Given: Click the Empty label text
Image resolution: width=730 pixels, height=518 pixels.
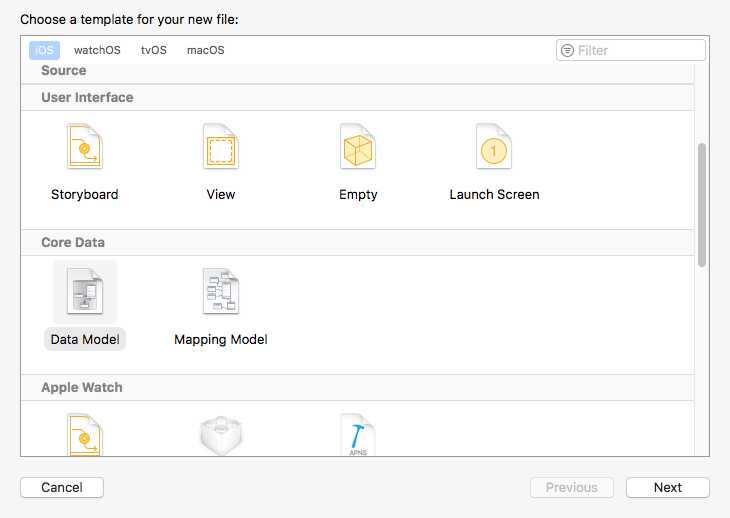Looking at the screenshot, I should pyautogui.click(x=358, y=195).
